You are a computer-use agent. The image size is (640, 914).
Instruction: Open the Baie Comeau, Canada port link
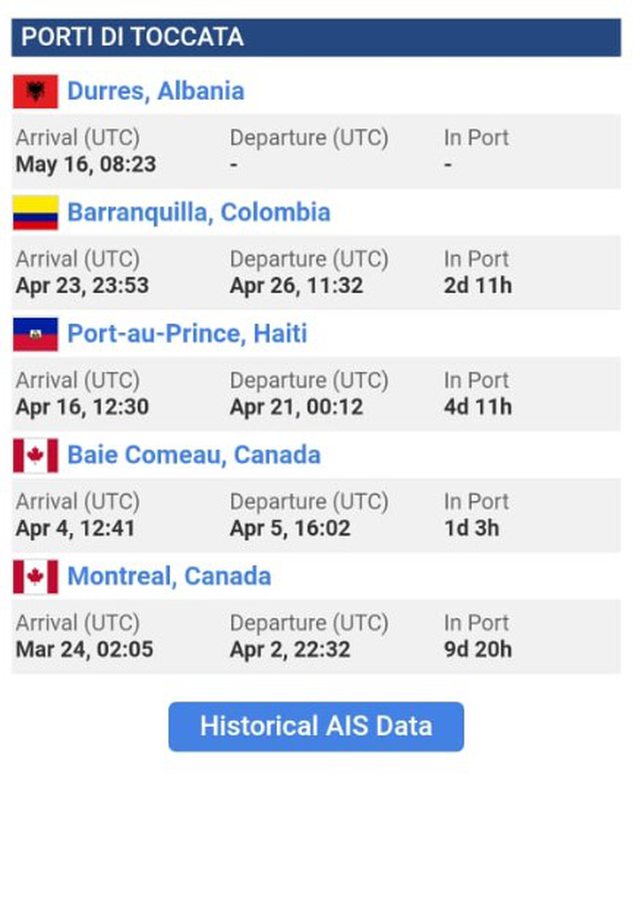[194, 455]
